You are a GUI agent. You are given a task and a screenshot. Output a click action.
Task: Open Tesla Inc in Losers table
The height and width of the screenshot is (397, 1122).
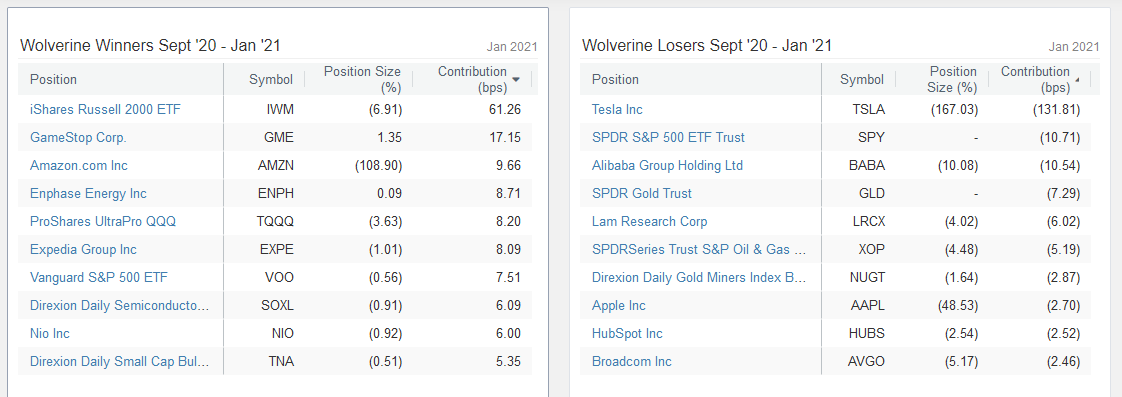[x=617, y=109]
